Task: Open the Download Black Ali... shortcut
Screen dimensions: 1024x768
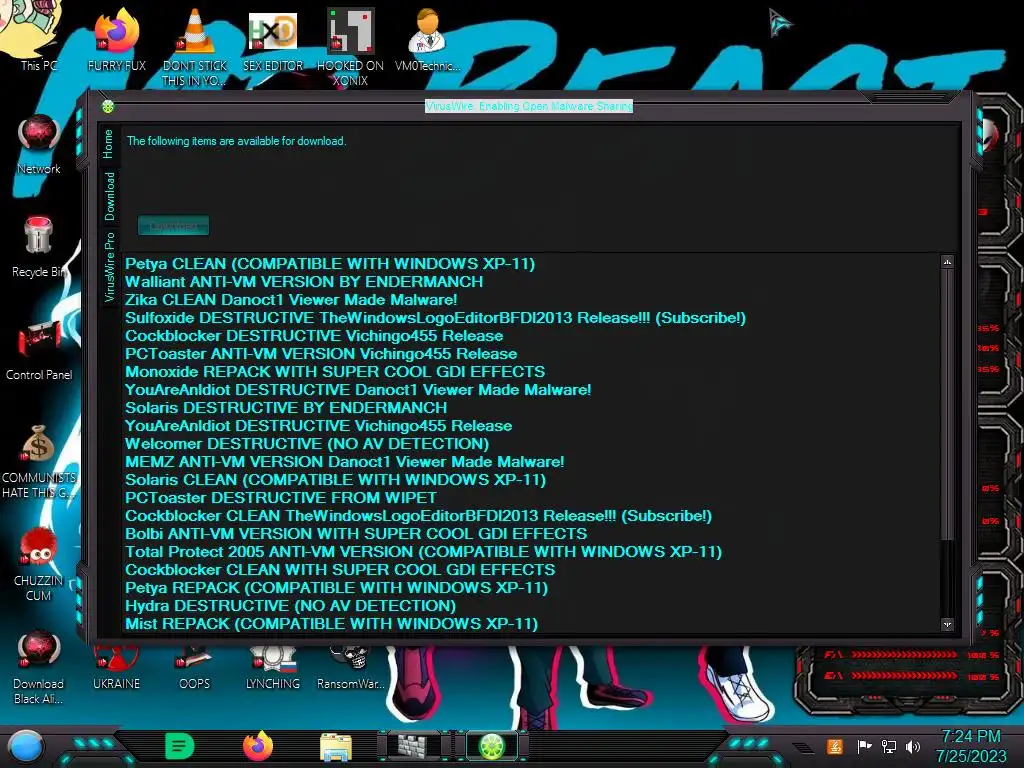Action: point(39,666)
